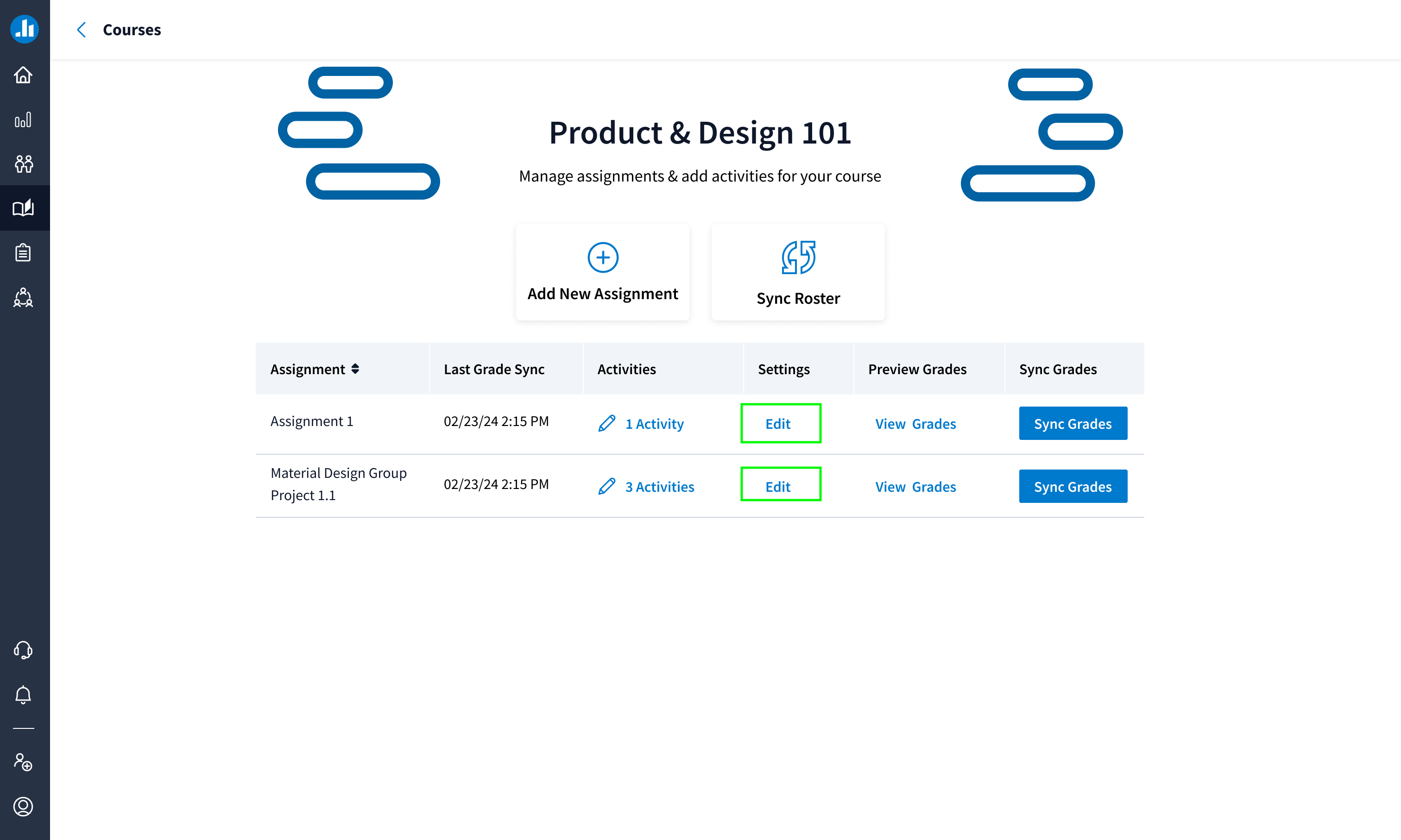Open the profile account icon
The image size is (1401, 840).
[23, 806]
